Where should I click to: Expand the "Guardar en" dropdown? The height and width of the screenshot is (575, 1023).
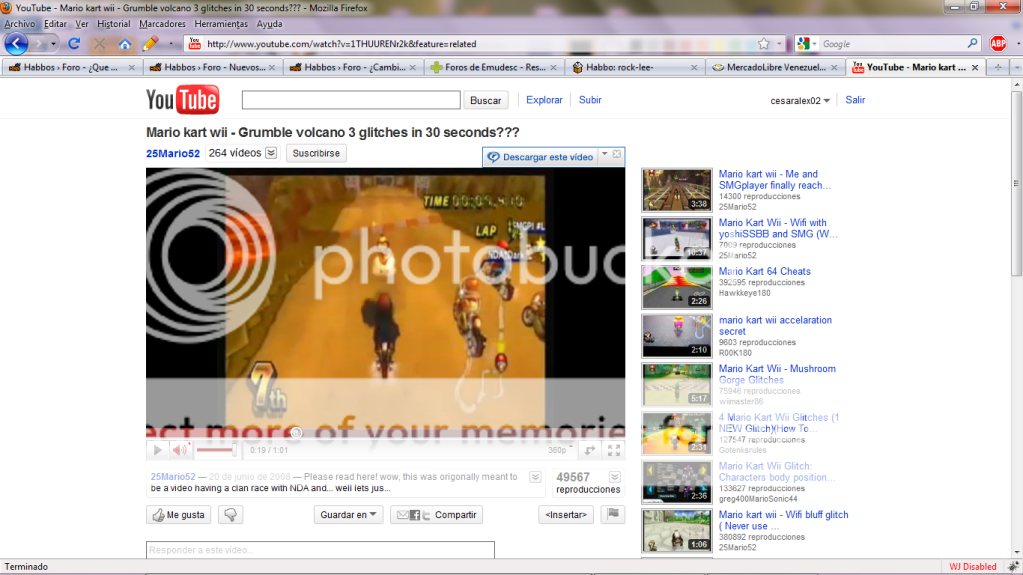[x=348, y=515]
